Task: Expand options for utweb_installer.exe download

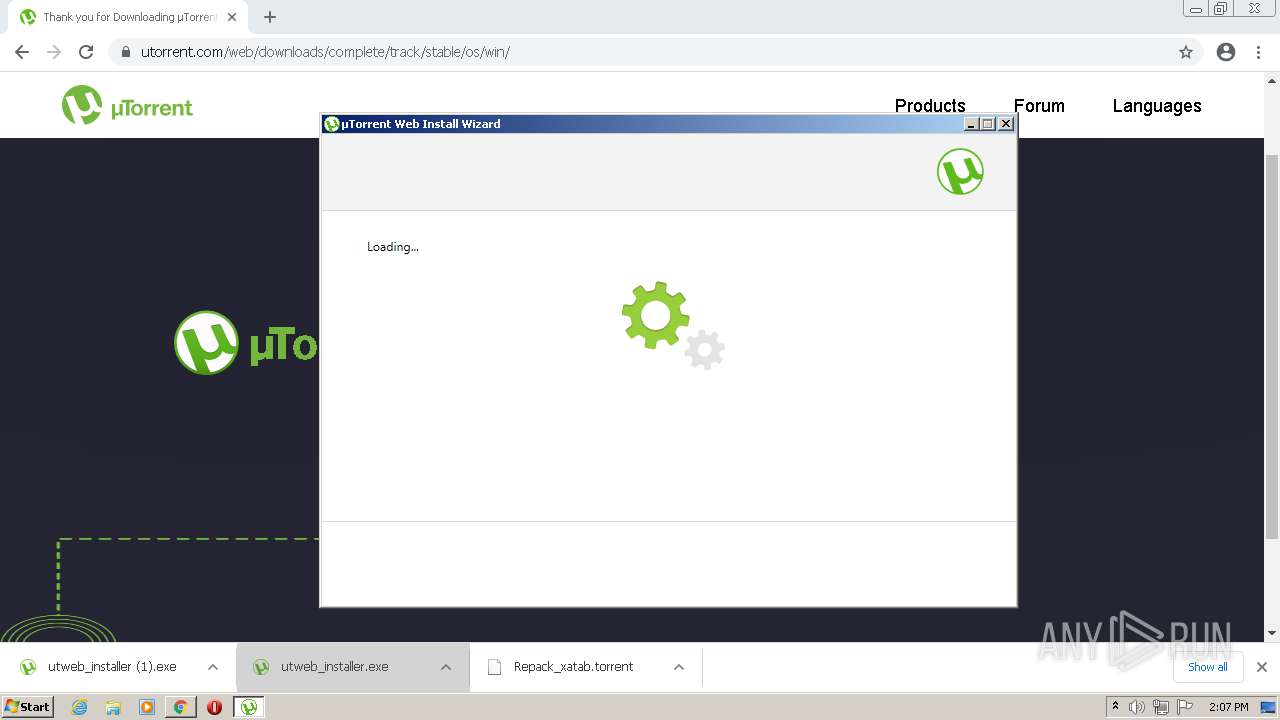Action: [x=446, y=667]
